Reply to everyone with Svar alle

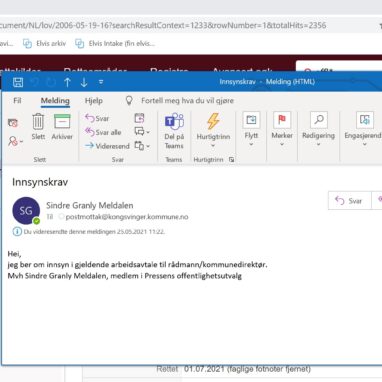pyautogui.click(x=103, y=132)
